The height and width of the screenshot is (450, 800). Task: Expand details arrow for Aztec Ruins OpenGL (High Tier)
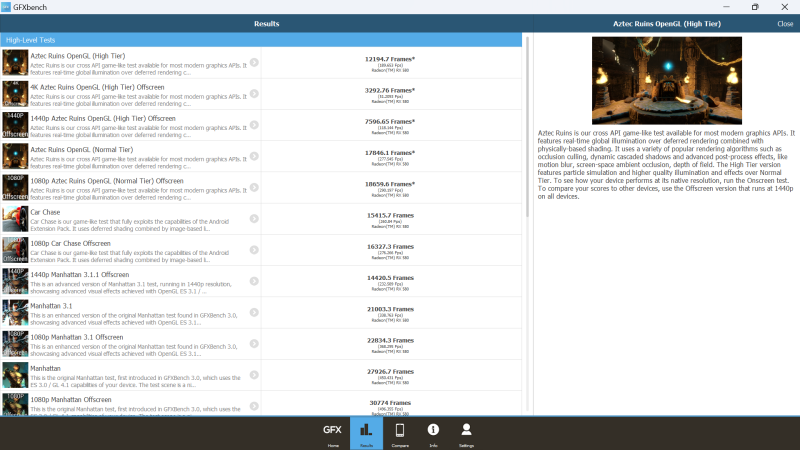[x=254, y=62]
